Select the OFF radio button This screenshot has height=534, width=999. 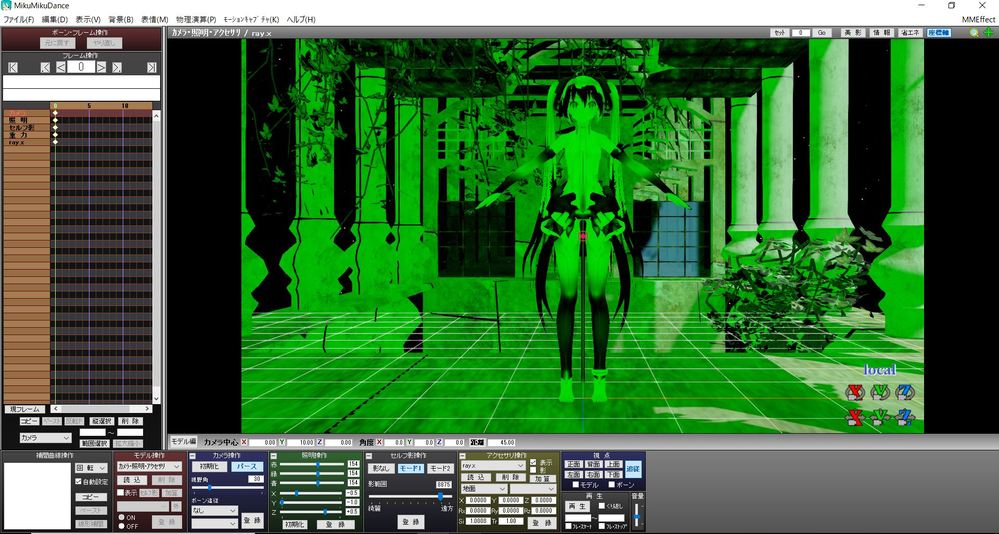pos(122,526)
